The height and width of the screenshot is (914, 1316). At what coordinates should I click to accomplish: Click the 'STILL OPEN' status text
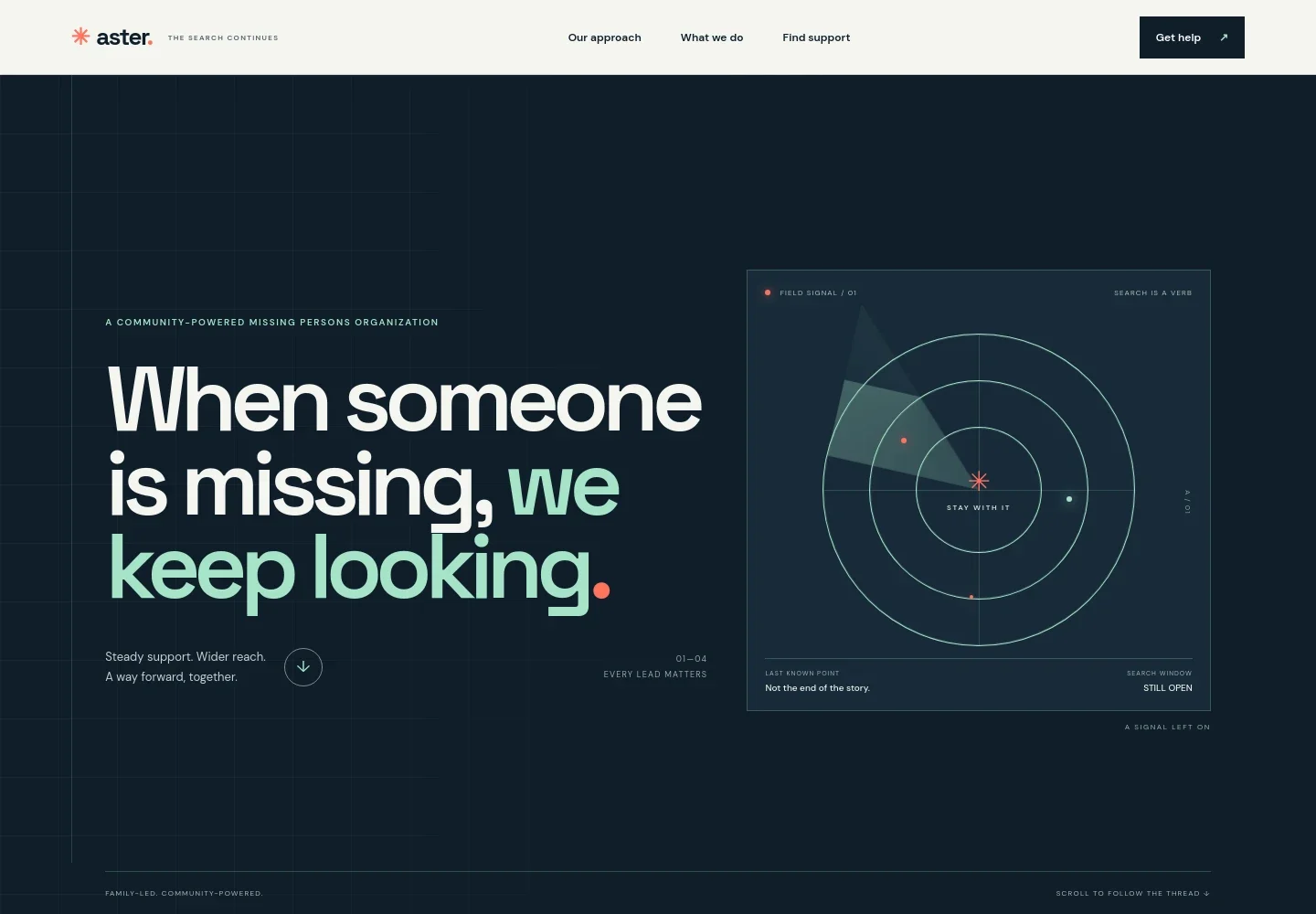pyautogui.click(x=1167, y=688)
